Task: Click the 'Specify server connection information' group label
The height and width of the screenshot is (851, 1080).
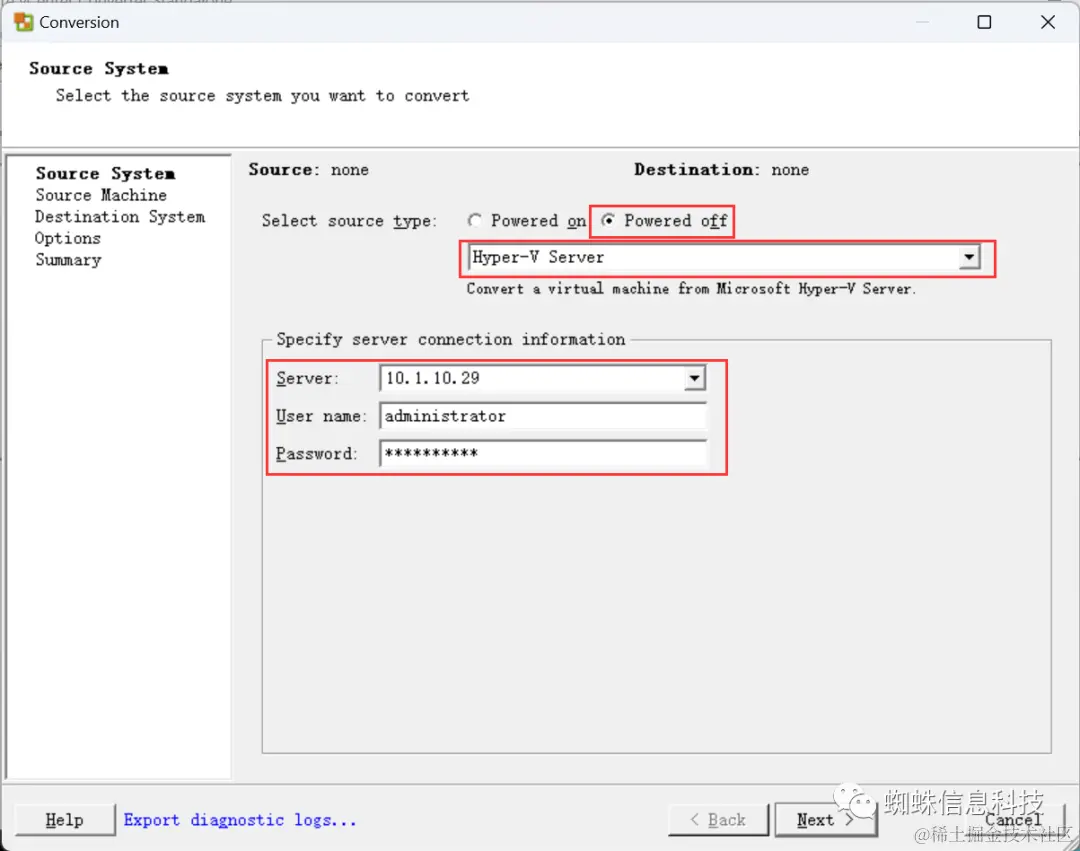Action: [450, 339]
